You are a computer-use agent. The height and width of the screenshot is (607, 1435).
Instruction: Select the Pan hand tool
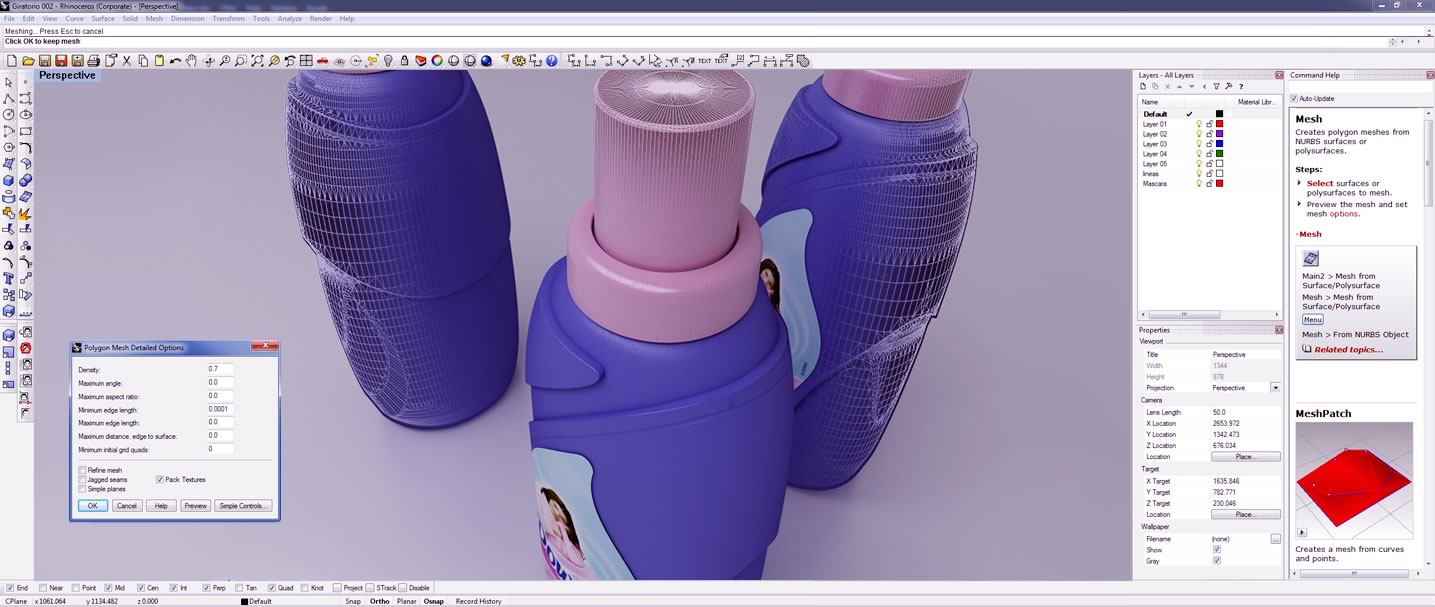[192, 61]
